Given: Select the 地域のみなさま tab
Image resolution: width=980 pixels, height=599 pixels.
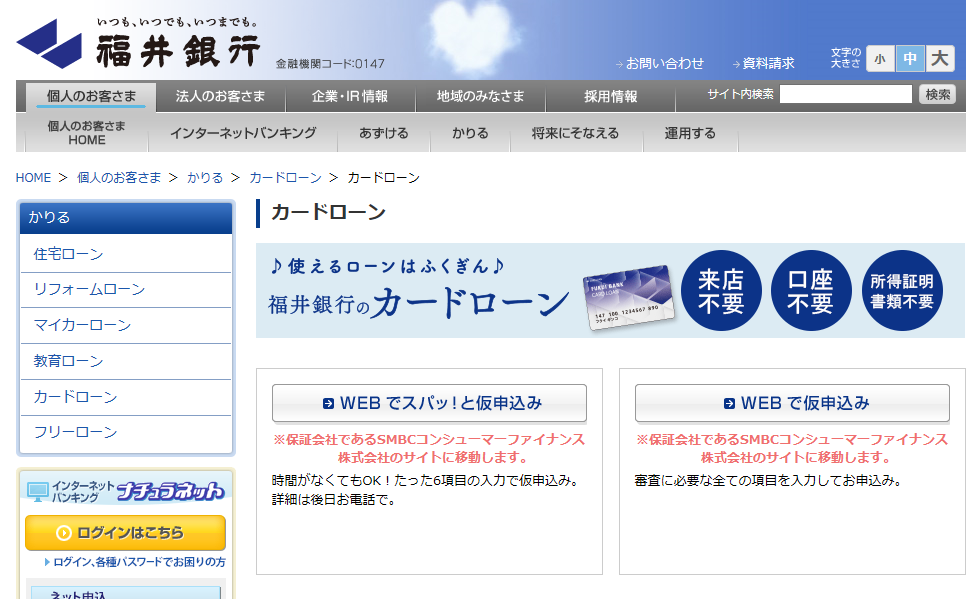Looking at the screenshot, I should pos(480,96).
